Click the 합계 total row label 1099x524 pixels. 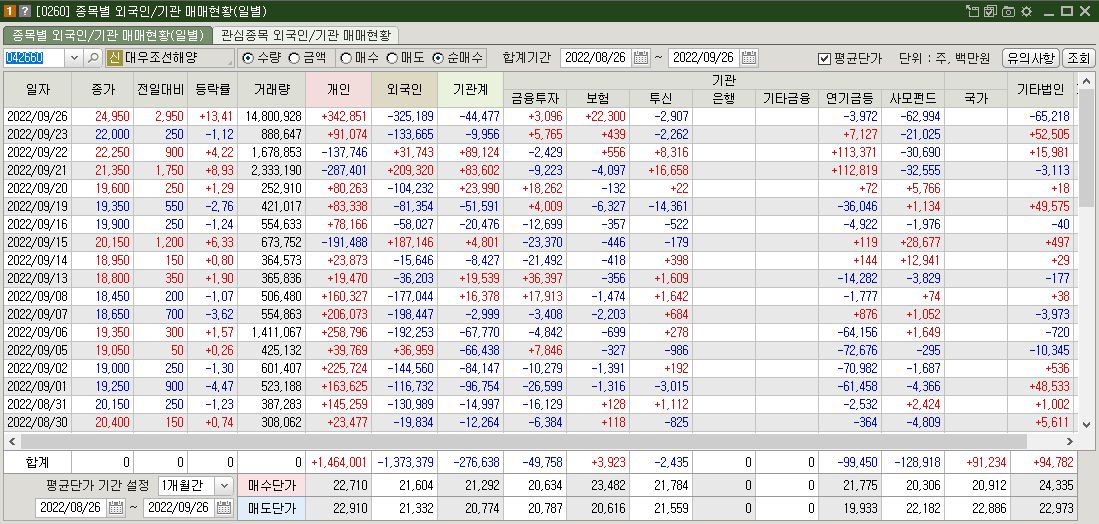coord(37,462)
